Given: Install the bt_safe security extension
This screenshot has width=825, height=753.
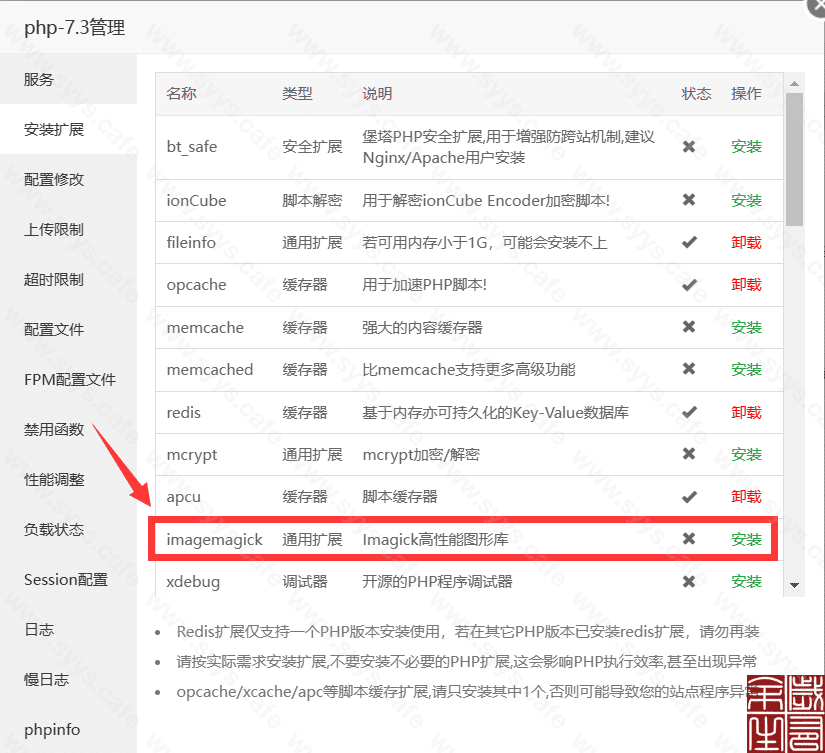Looking at the screenshot, I should pos(746,147).
